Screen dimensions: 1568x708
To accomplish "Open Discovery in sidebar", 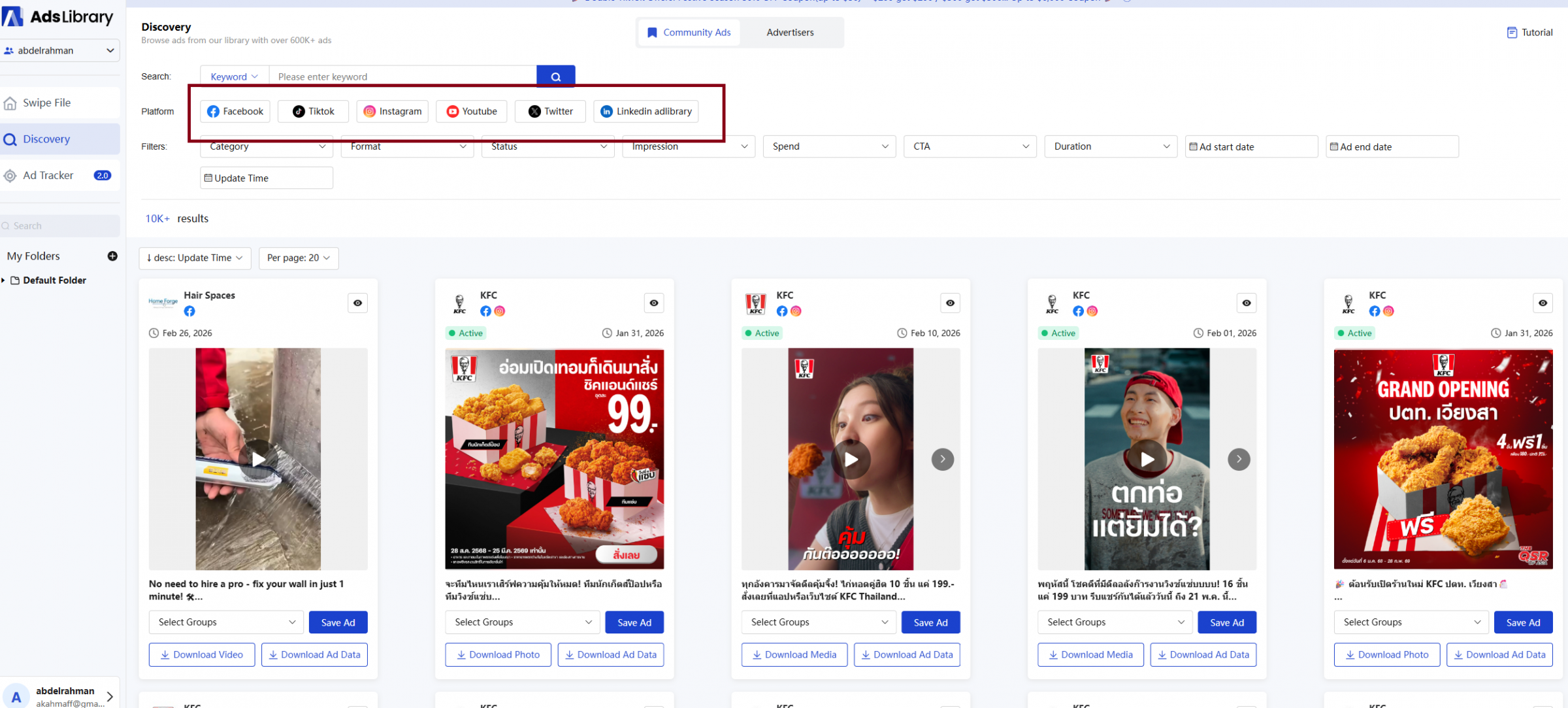I will pos(60,139).
